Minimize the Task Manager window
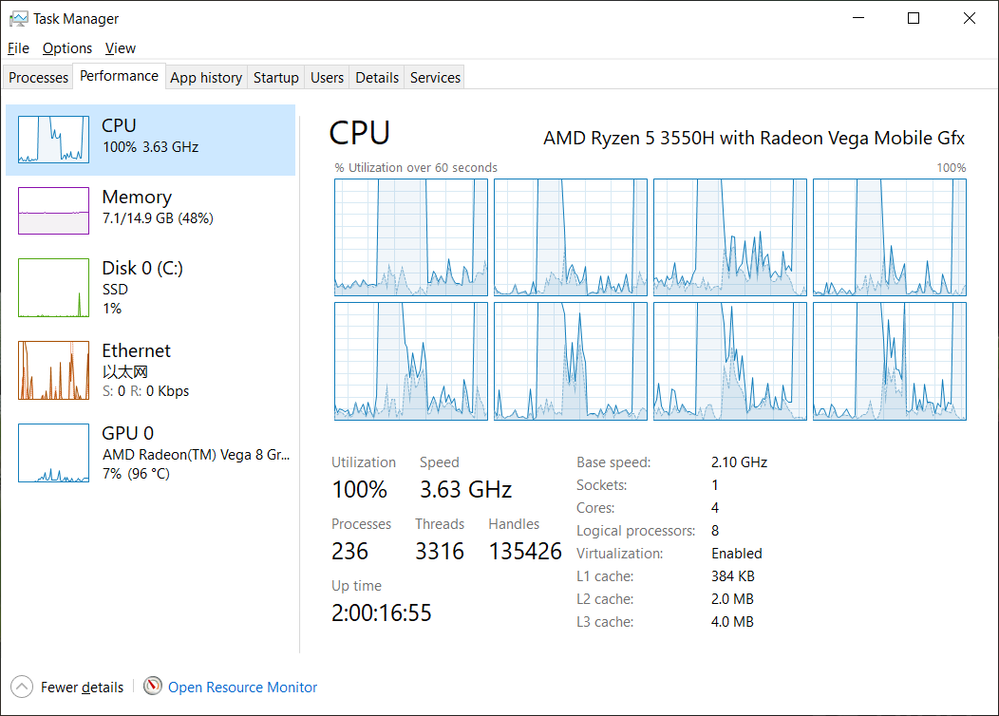 pyautogui.click(x=858, y=18)
